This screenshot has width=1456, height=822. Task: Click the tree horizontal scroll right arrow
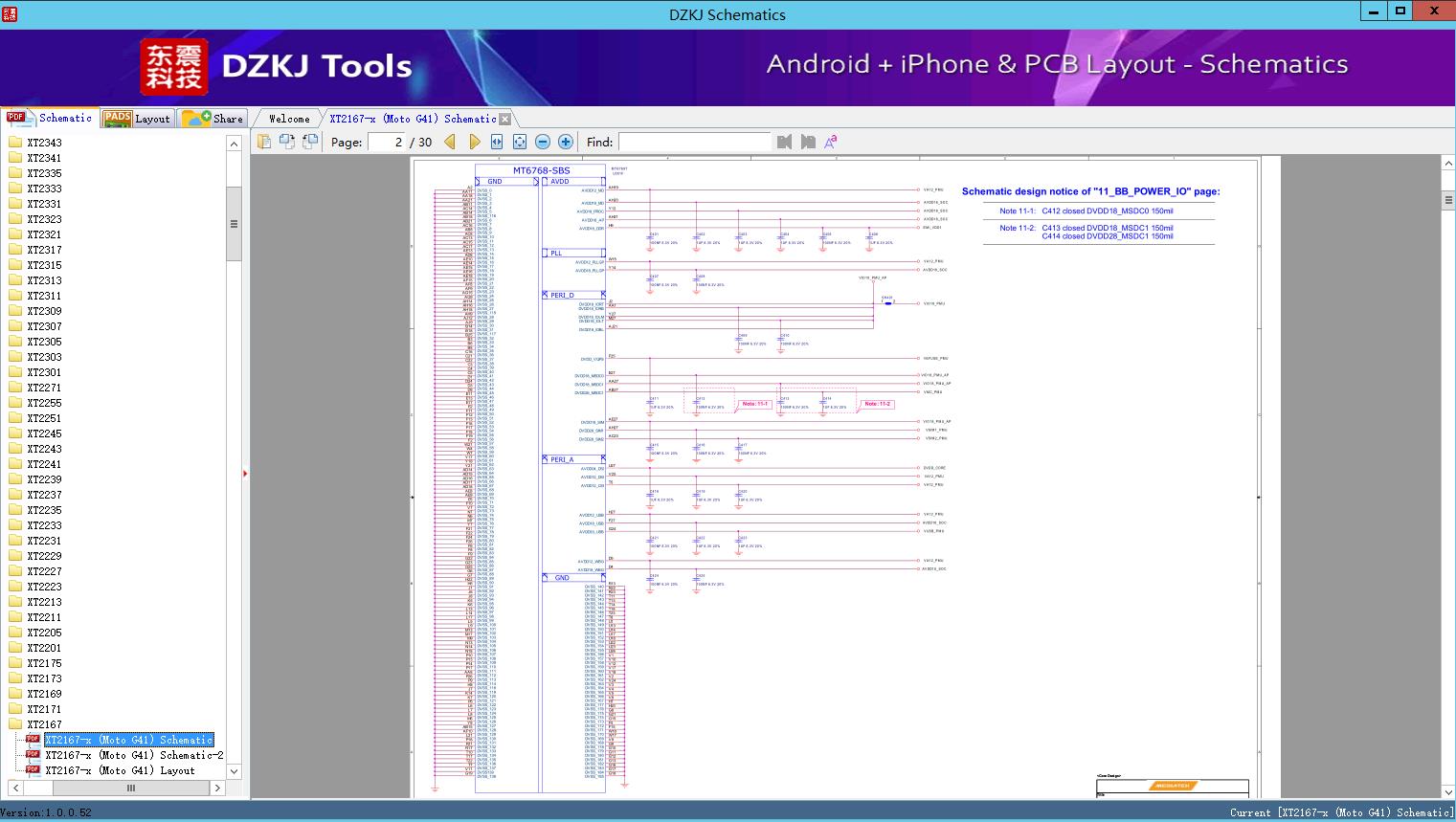click(217, 789)
